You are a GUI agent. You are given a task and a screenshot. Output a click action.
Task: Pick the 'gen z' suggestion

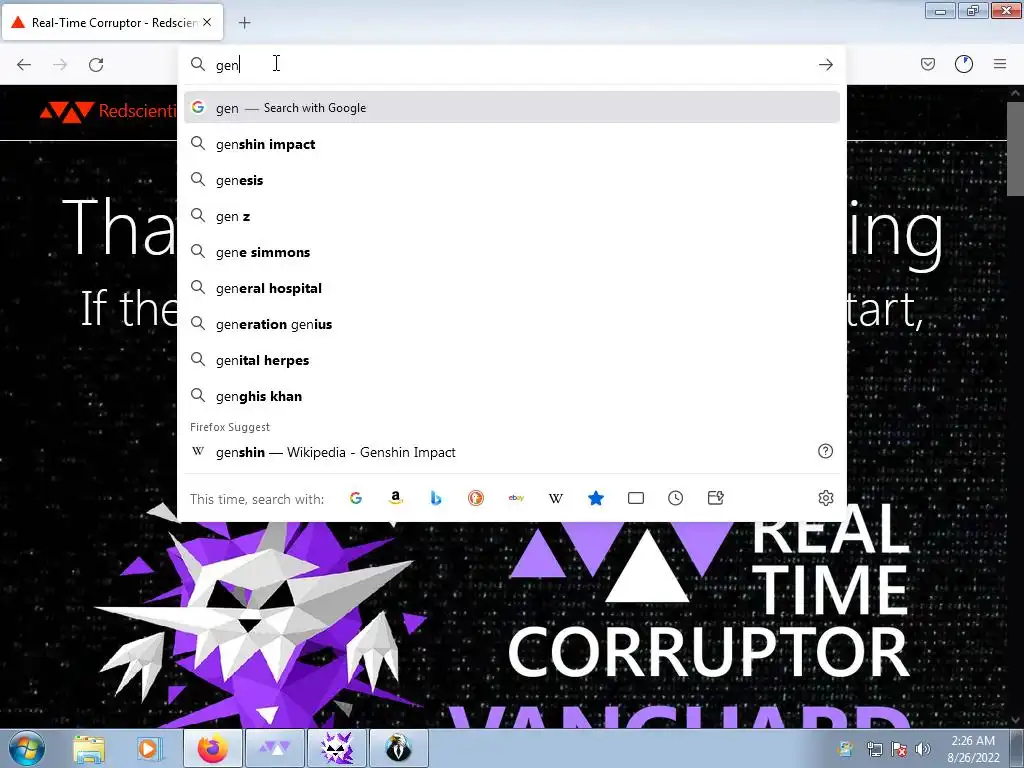[x=511, y=216]
